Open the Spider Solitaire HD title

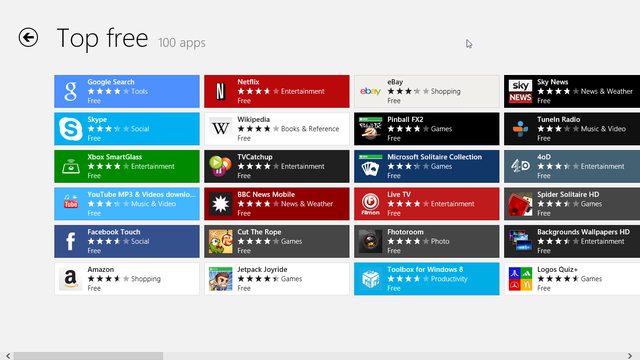coord(568,195)
